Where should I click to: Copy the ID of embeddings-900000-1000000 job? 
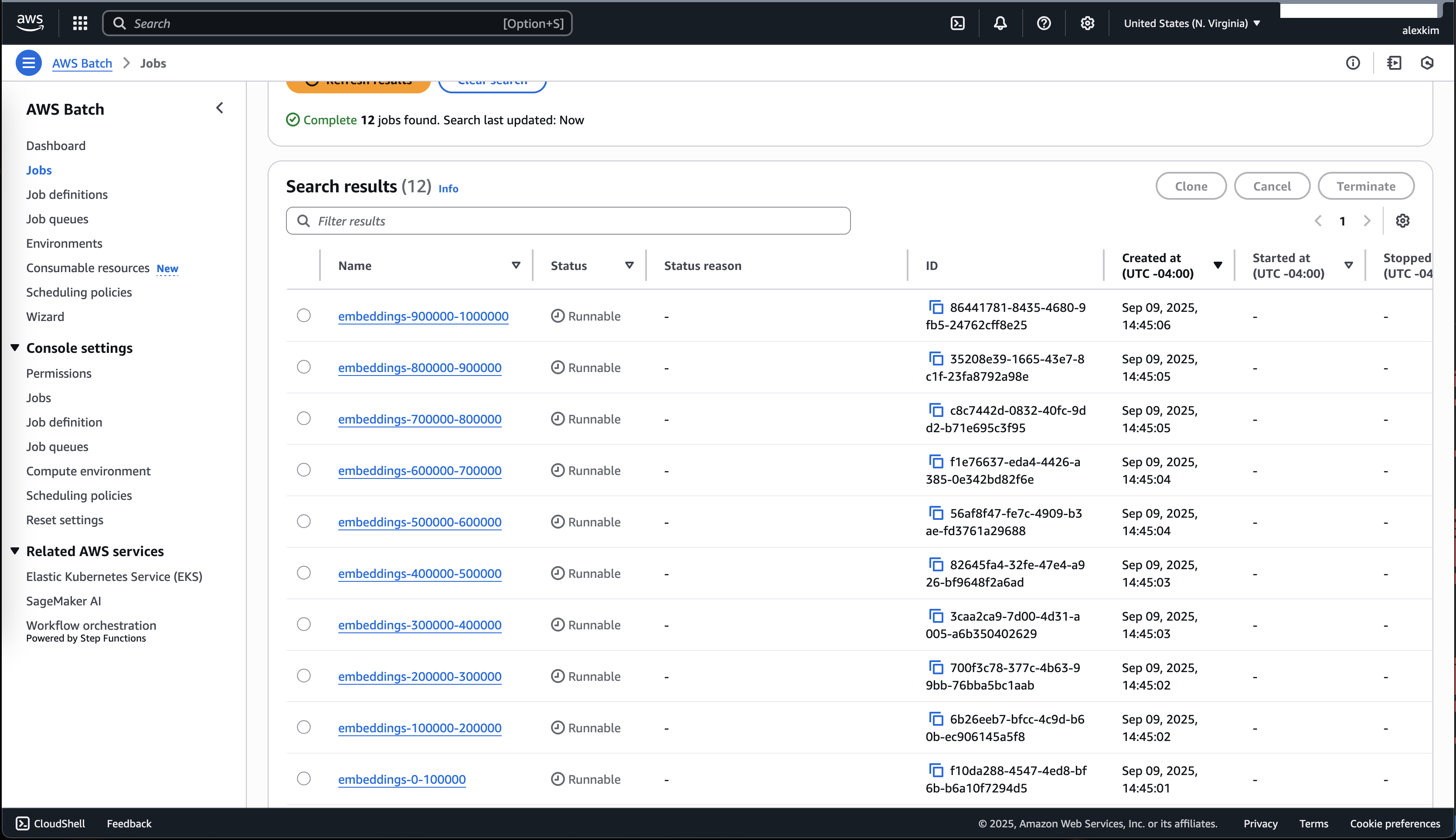pos(936,307)
